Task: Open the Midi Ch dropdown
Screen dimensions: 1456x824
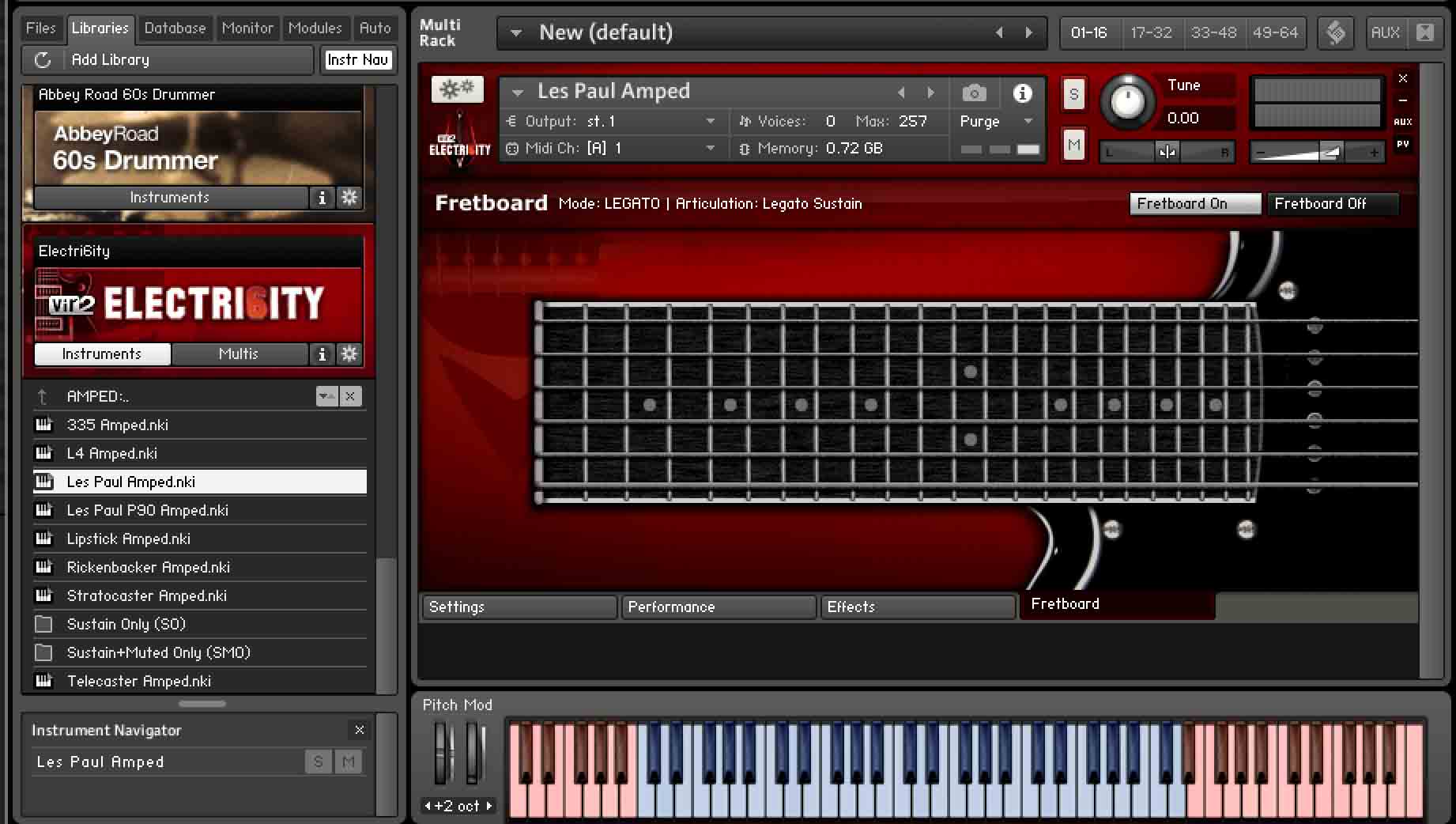Action: [711, 148]
